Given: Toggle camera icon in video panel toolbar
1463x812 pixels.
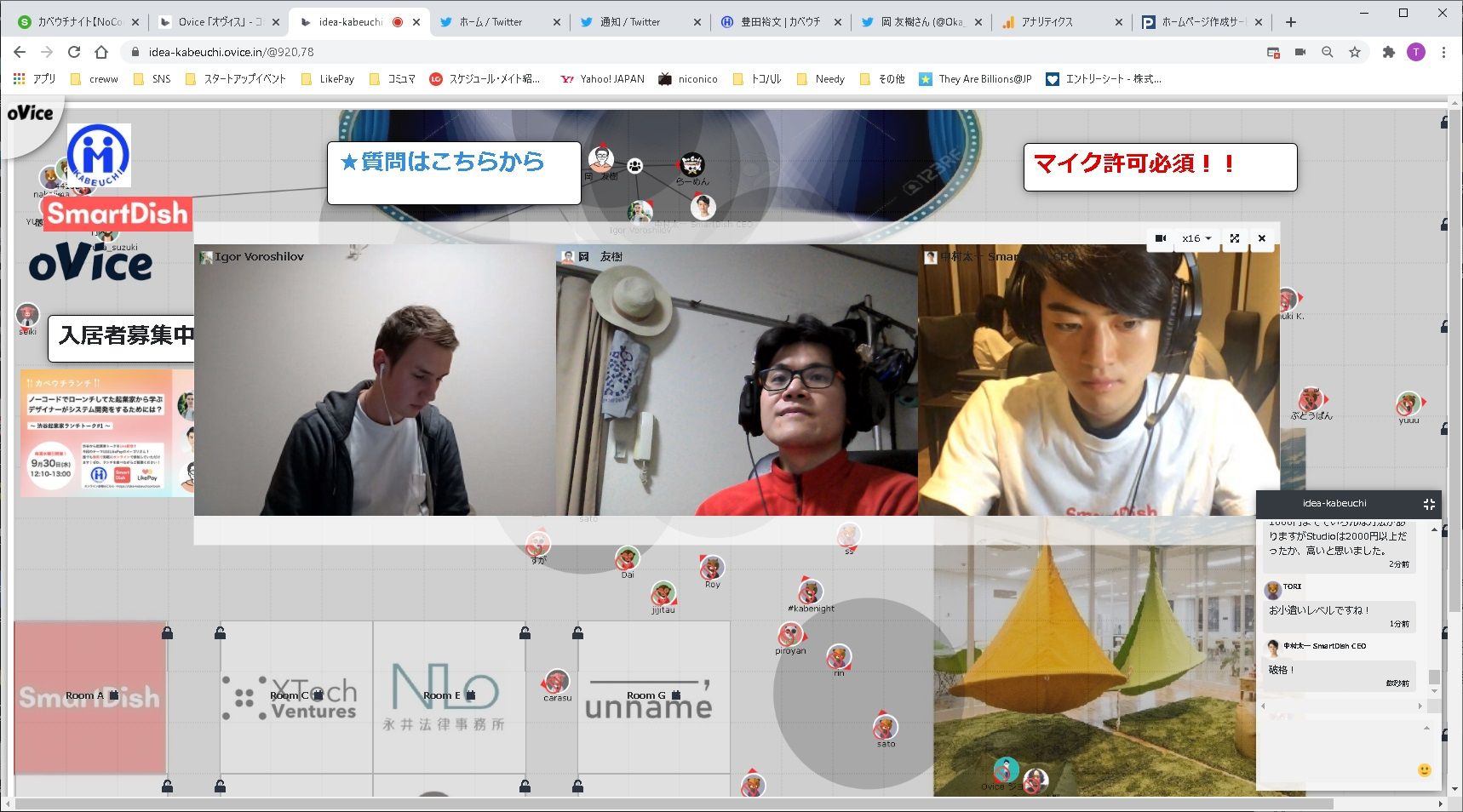Looking at the screenshot, I should 1160,238.
